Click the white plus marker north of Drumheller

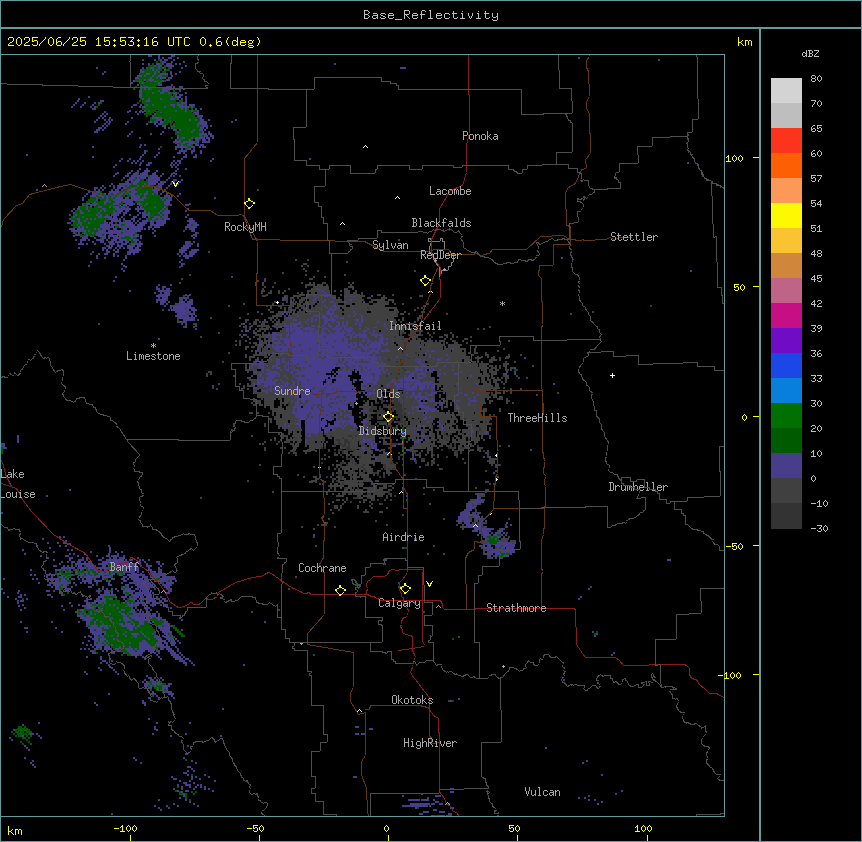(x=612, y=375)
